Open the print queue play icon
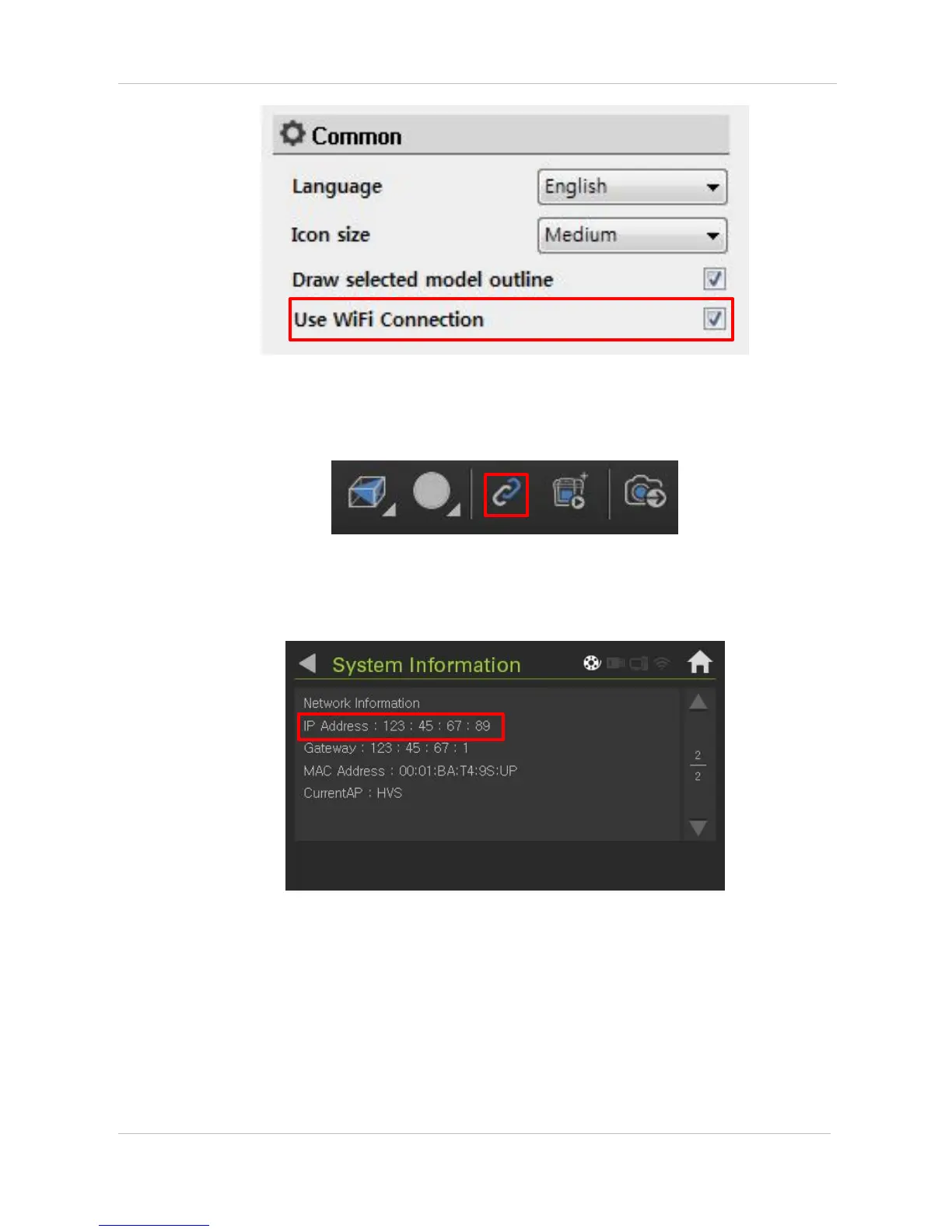Screen dimensions: 952x1232 [570, 492]
